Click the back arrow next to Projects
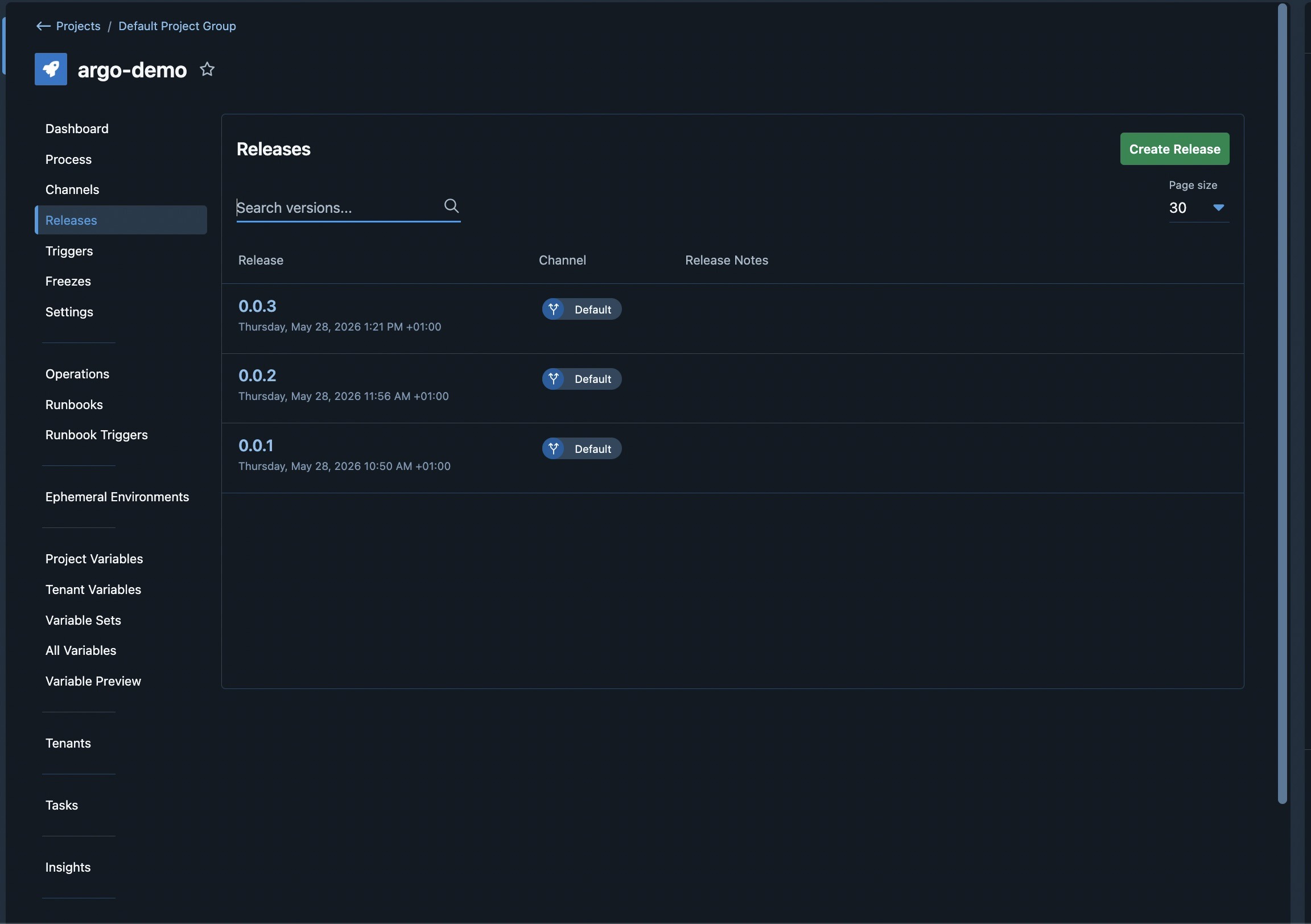Screen dimensions: 1311x924 tap(43, 26)
